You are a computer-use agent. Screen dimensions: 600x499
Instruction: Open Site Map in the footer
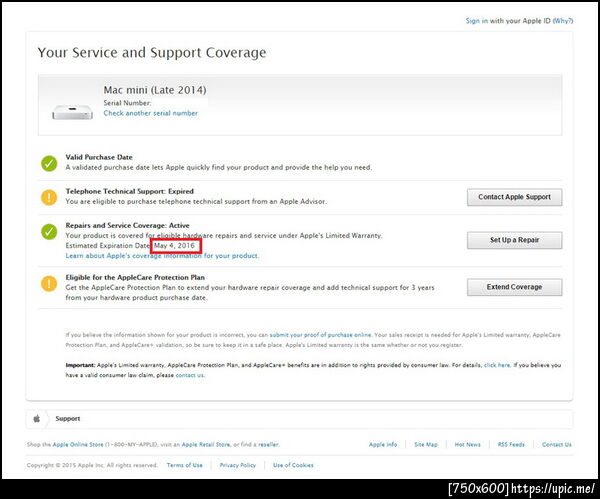coord(426,445)
